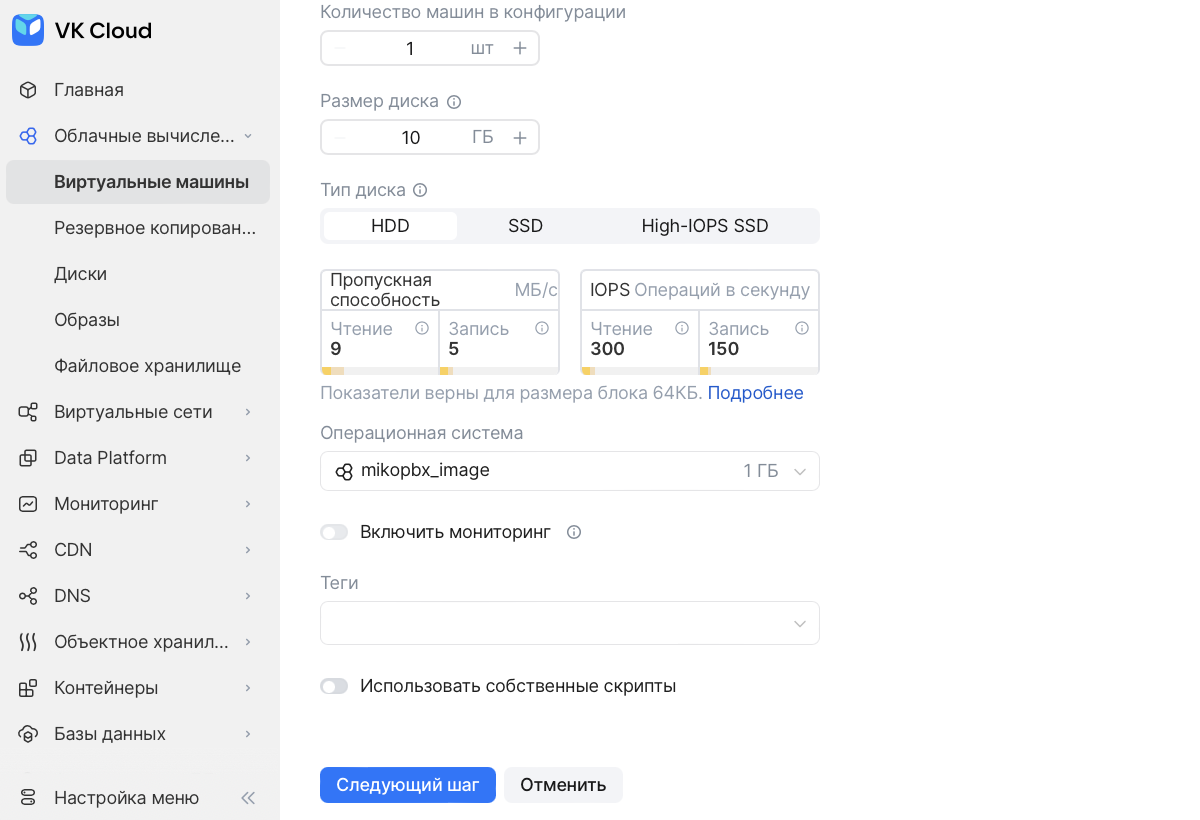Click the VK Cloud logo icon
The height and width of the screenshot is (820, 1200).
pos(28,30)
